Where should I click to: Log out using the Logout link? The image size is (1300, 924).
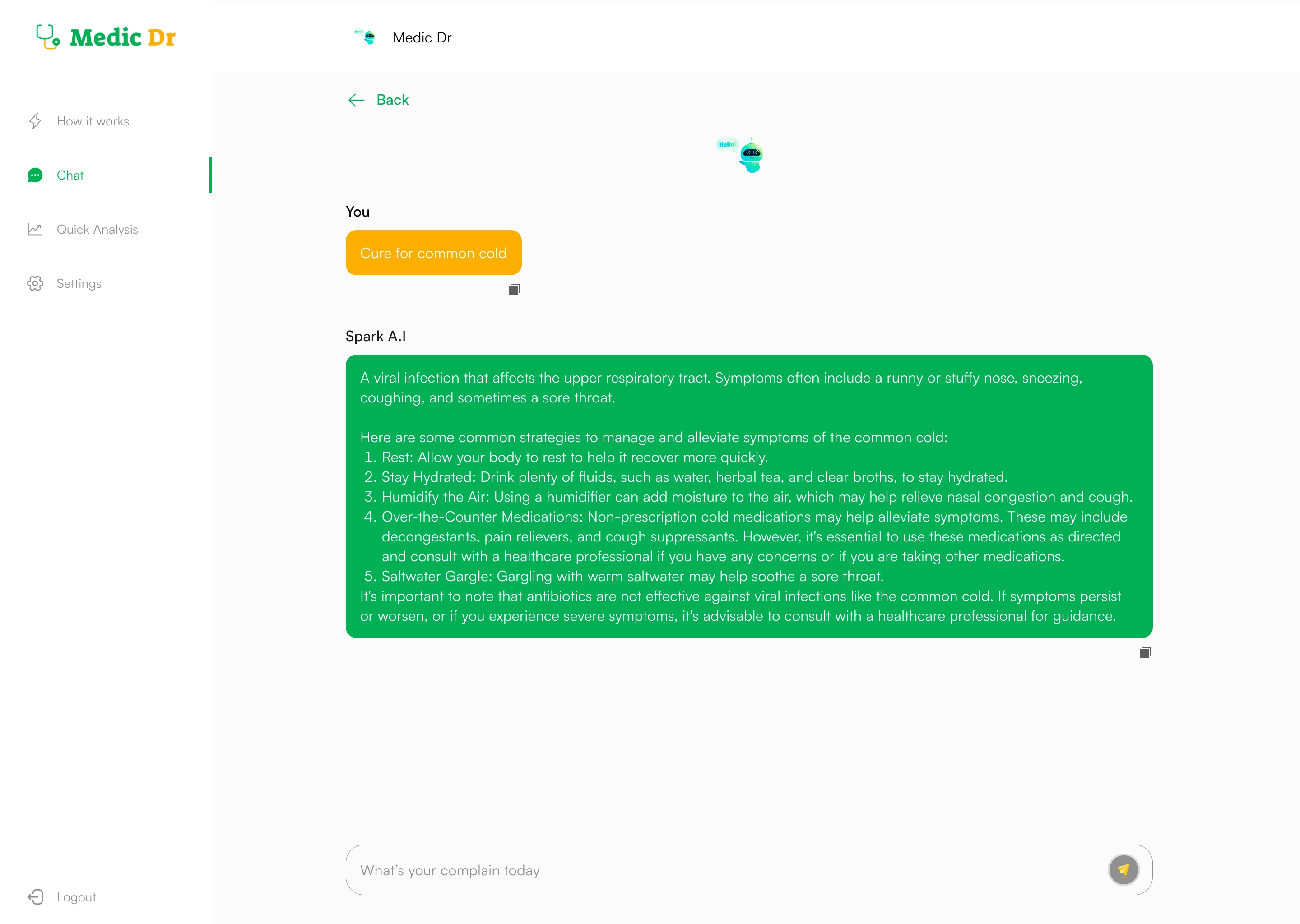point(76,897)
